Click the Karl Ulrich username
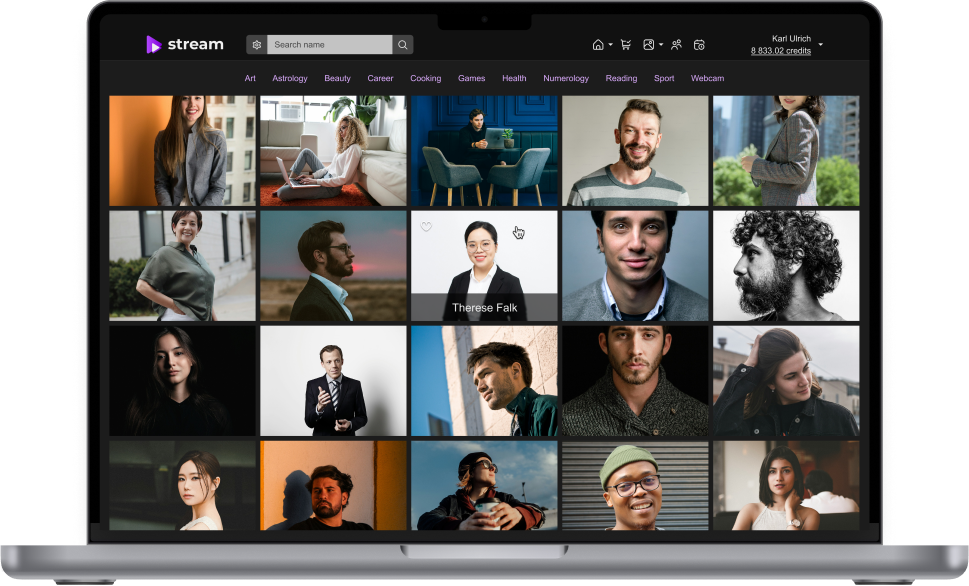The width and height of the screenshot is (969, 586). (x=791, y=38)
